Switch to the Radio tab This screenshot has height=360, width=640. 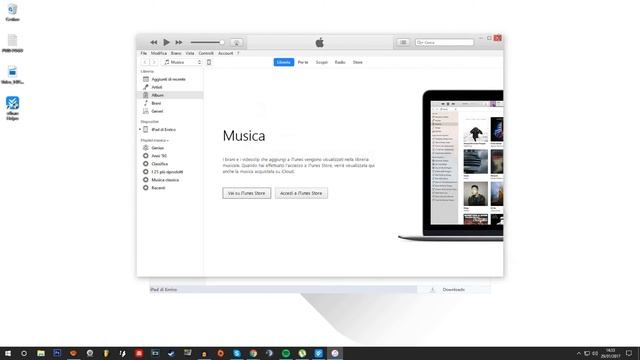pos(340,62)
